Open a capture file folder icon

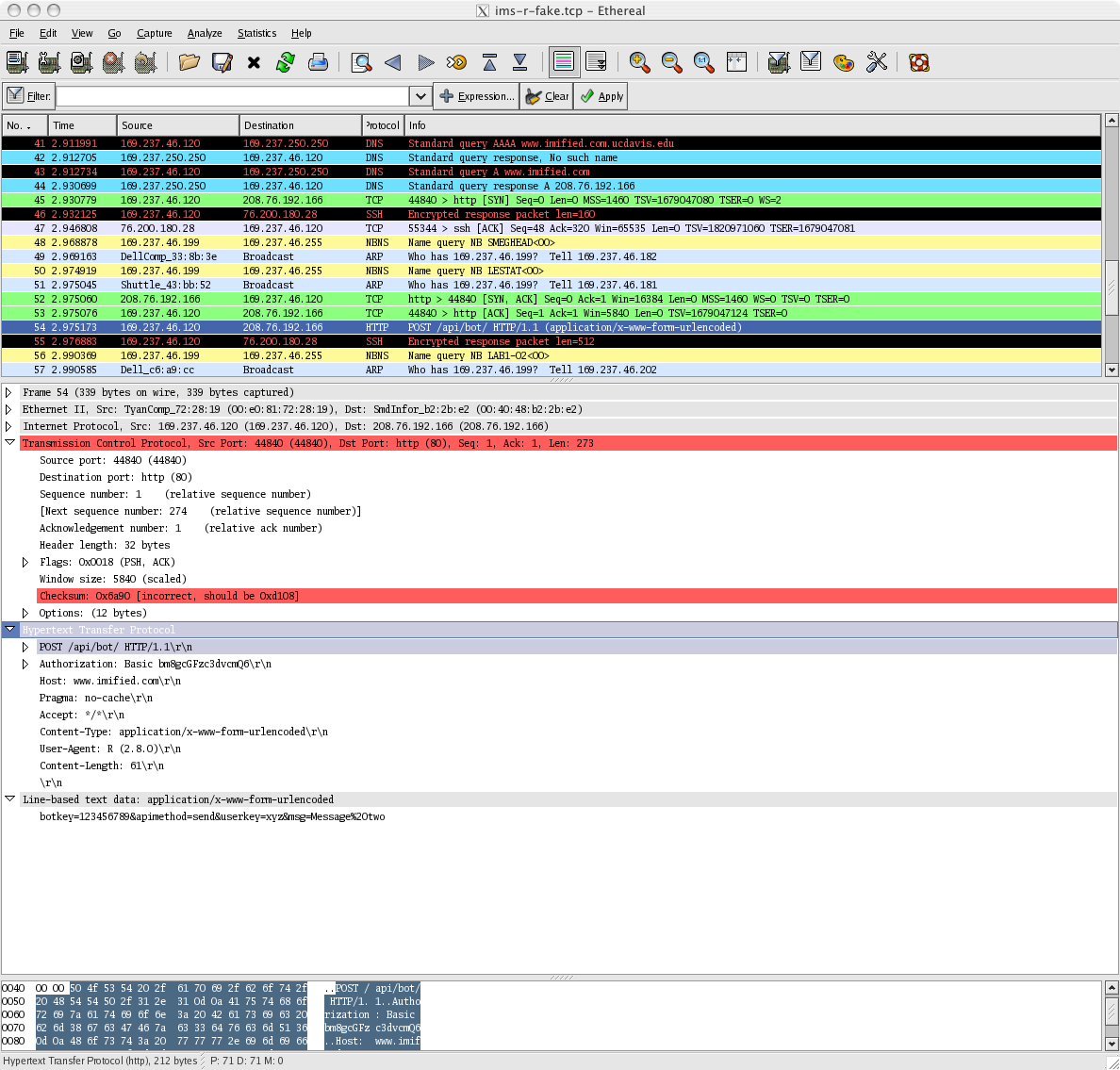coord(189,63)
